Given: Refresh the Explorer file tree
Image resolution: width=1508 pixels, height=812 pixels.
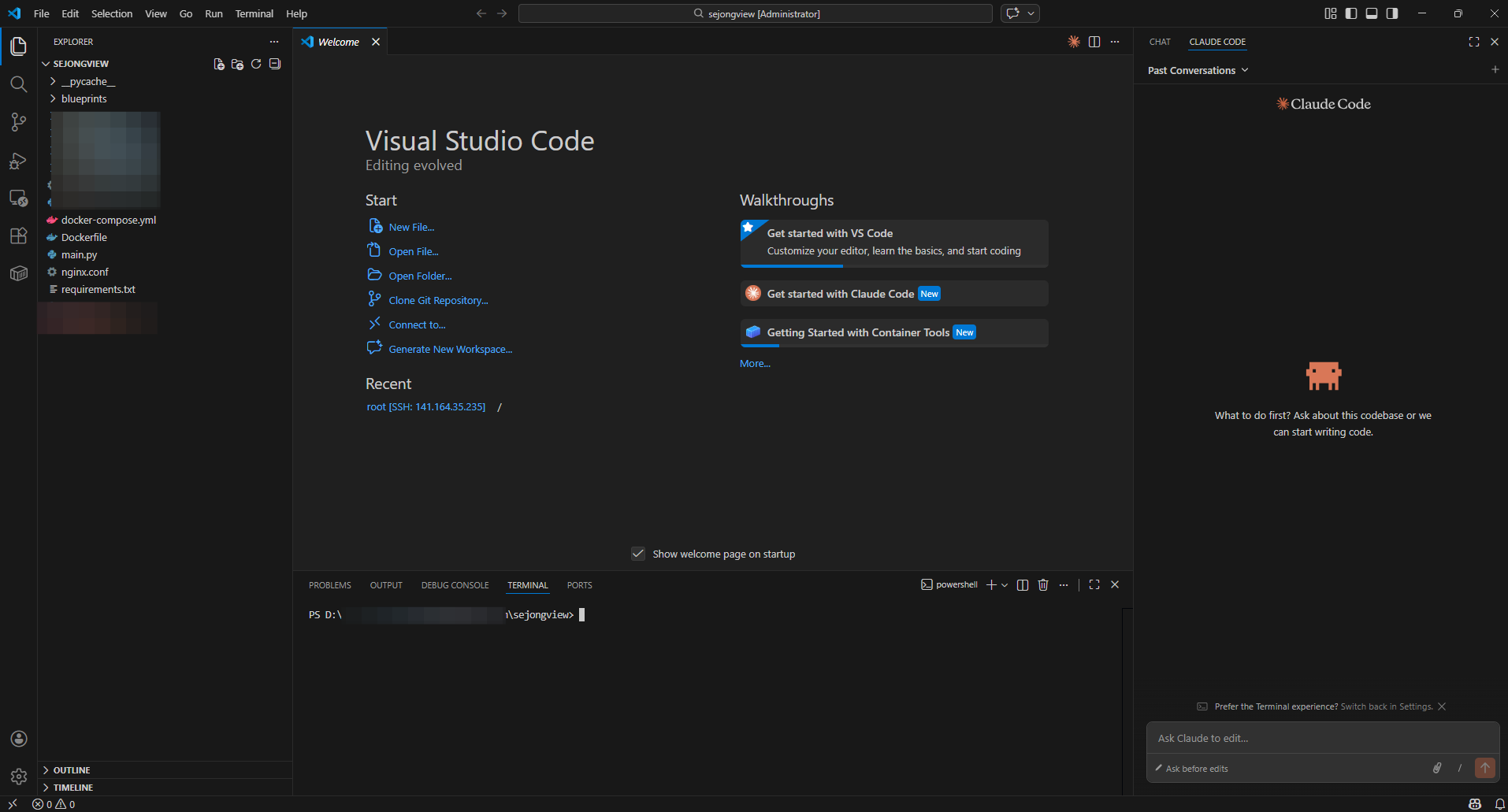Looking at the screenshot, I should click(256, 64).
